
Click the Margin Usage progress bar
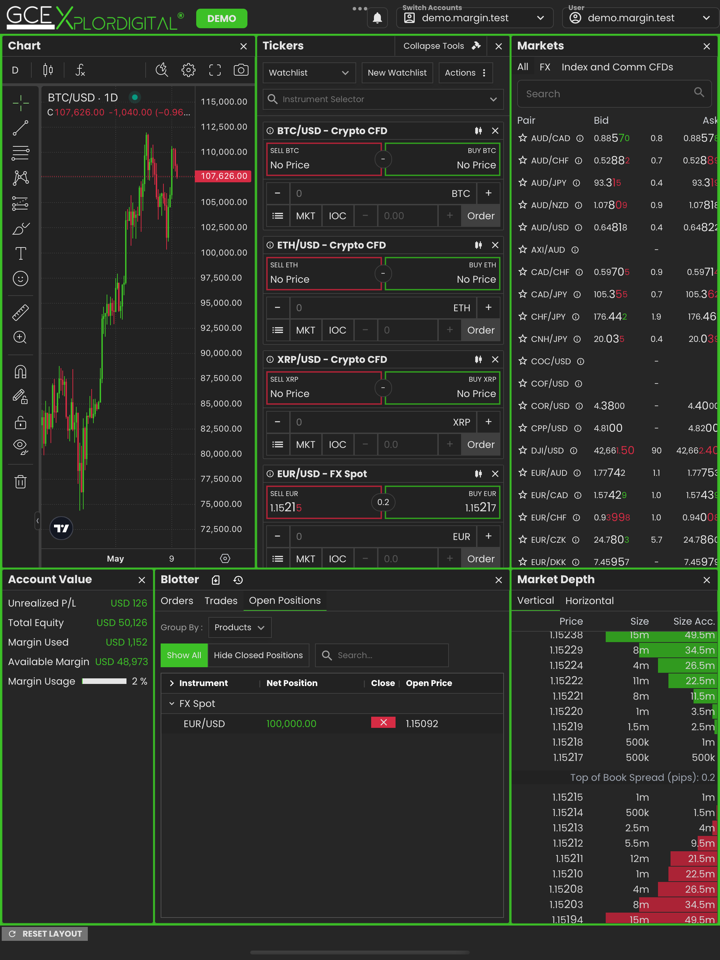click(x=104, y=681)
